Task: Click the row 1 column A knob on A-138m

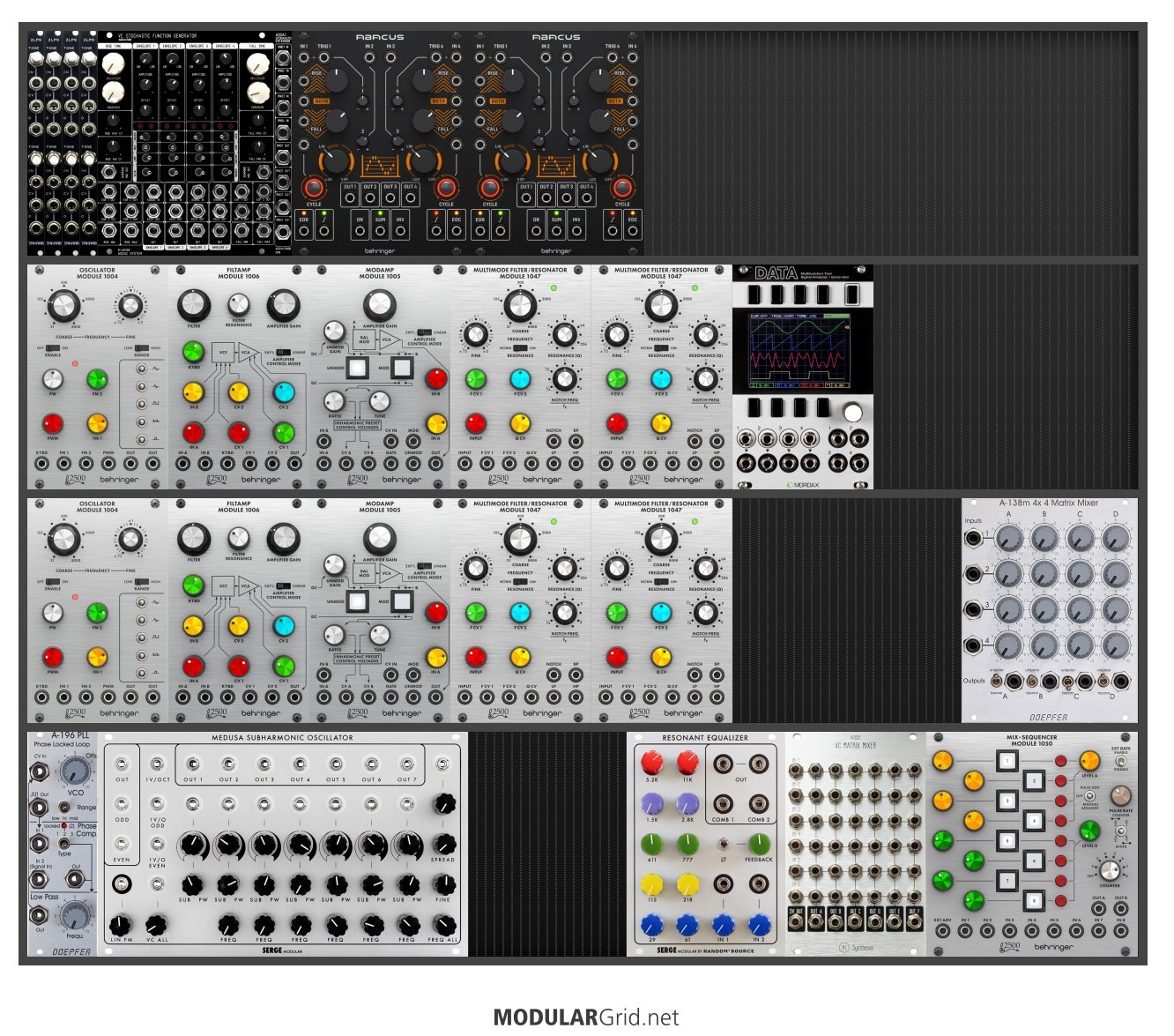Action: tap(1009, 538)
